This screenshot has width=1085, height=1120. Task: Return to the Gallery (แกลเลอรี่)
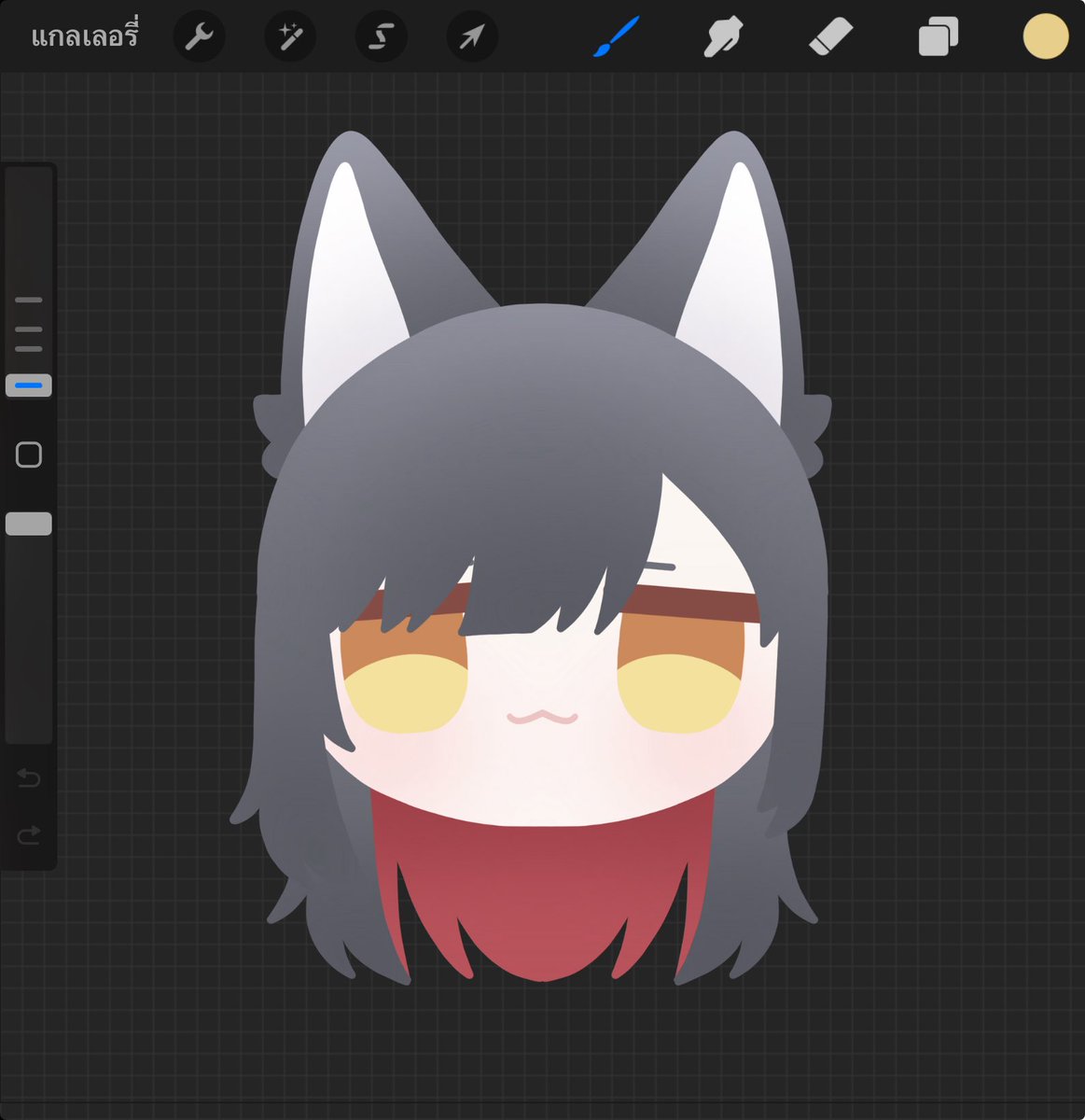point(84,36)
